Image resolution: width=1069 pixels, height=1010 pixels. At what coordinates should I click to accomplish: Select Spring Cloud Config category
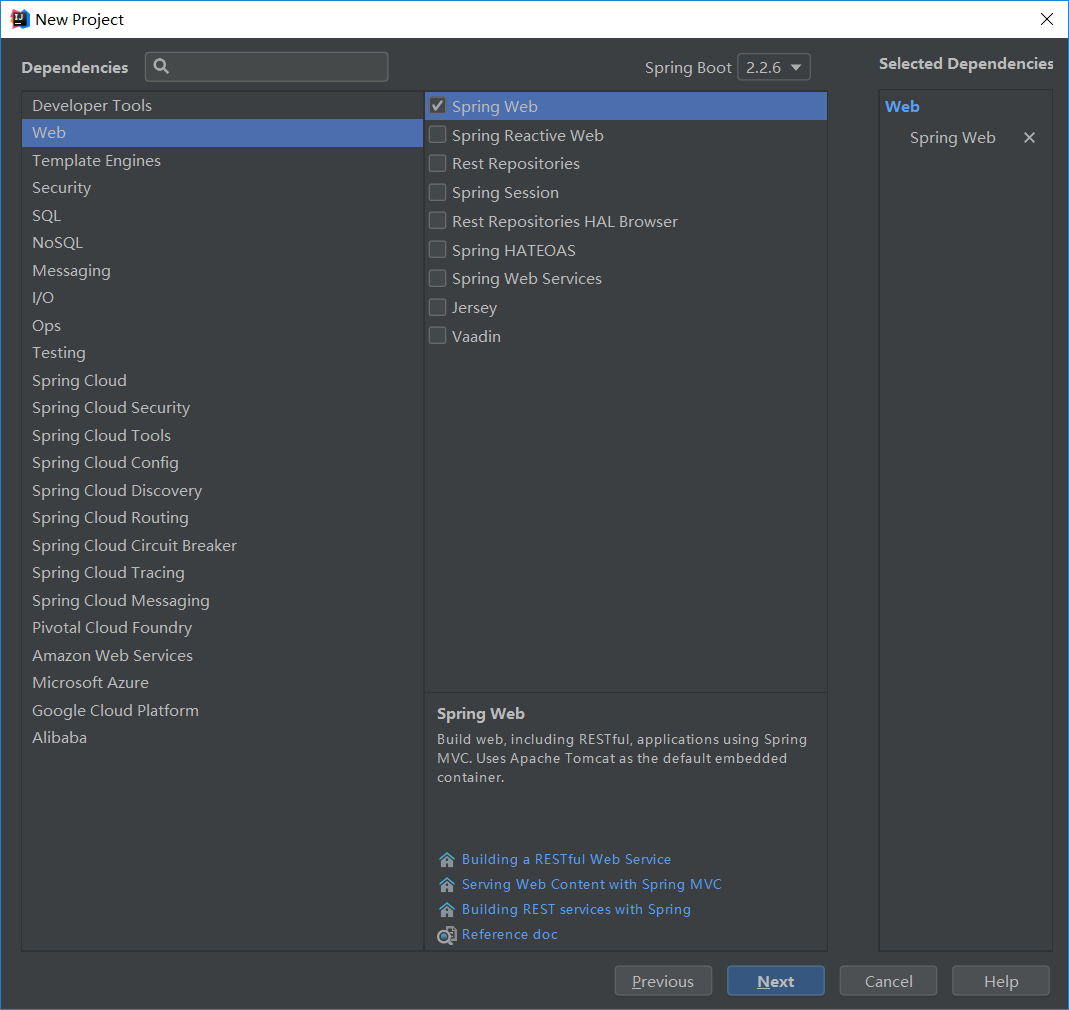pyautogui.click(x=222, y=463)
